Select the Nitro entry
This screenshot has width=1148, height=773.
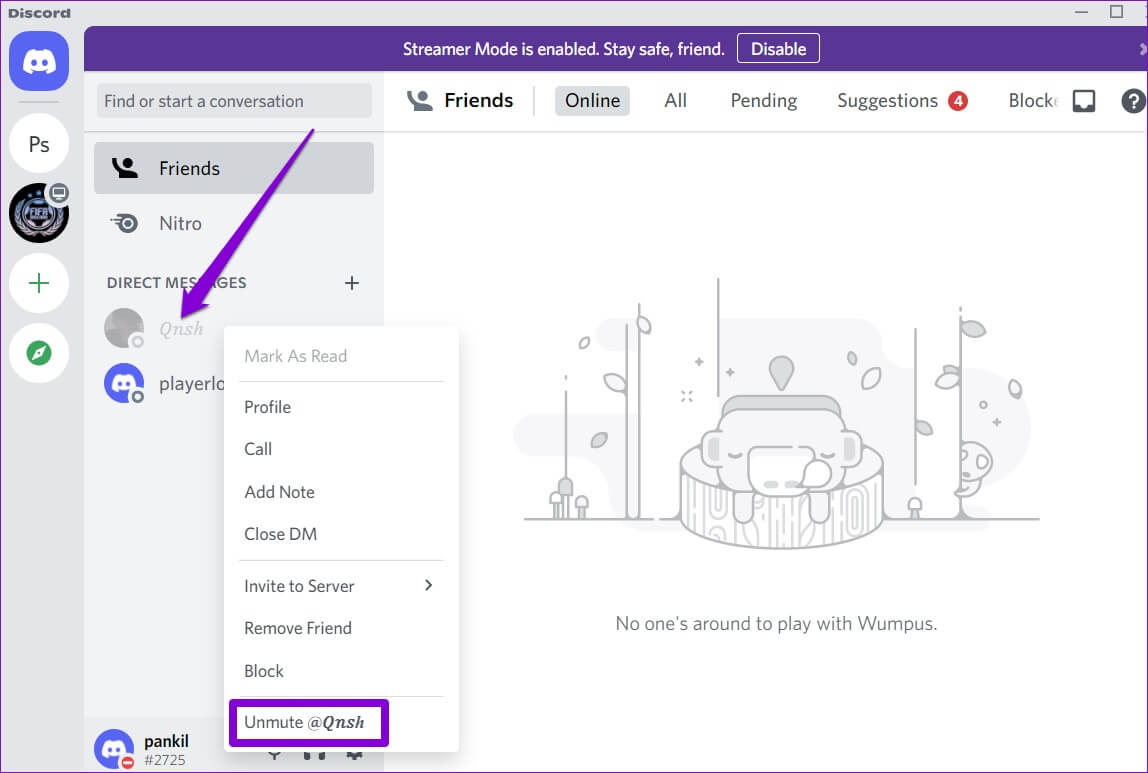tap(234, 223)
